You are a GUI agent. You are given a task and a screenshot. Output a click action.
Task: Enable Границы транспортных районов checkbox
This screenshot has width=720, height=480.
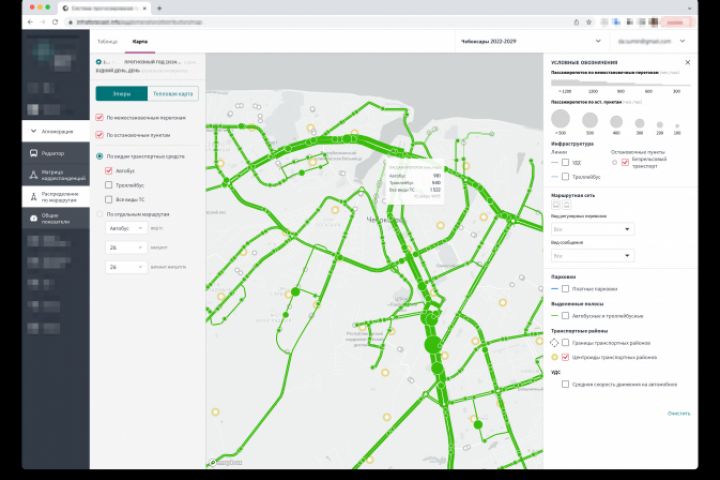[x=565, y=343]
